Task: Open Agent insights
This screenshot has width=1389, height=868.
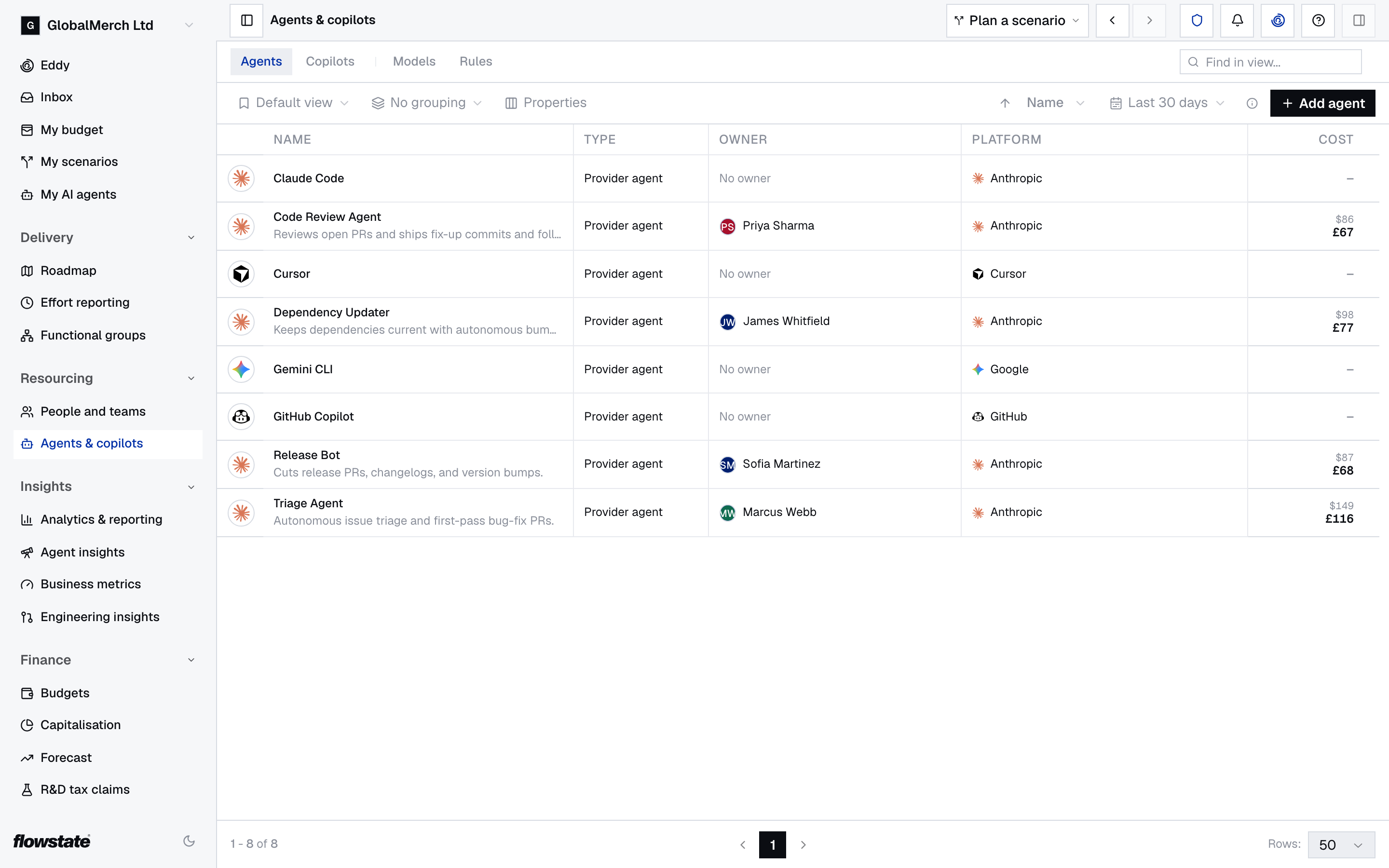Action: pos(108,552)
